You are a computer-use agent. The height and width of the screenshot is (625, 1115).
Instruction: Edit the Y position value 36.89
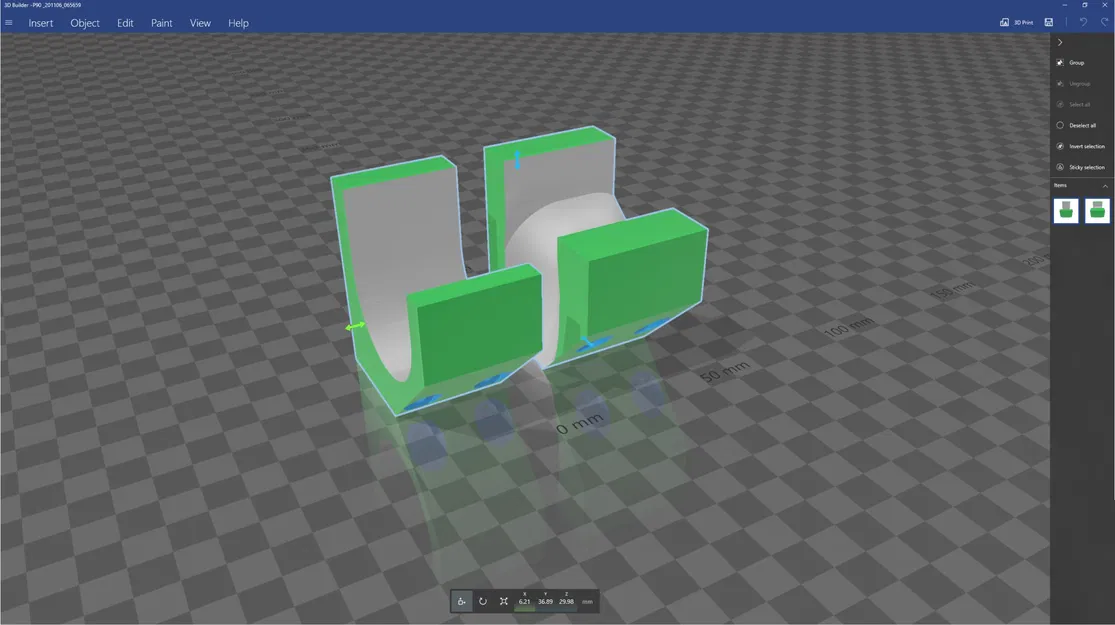545,602
